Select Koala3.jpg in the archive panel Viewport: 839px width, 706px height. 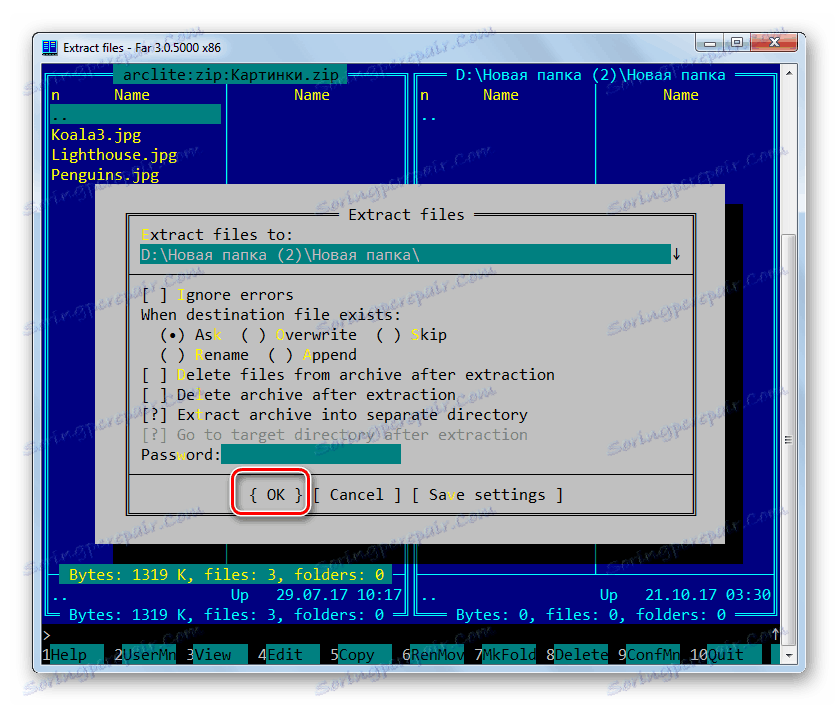[96, 134]
